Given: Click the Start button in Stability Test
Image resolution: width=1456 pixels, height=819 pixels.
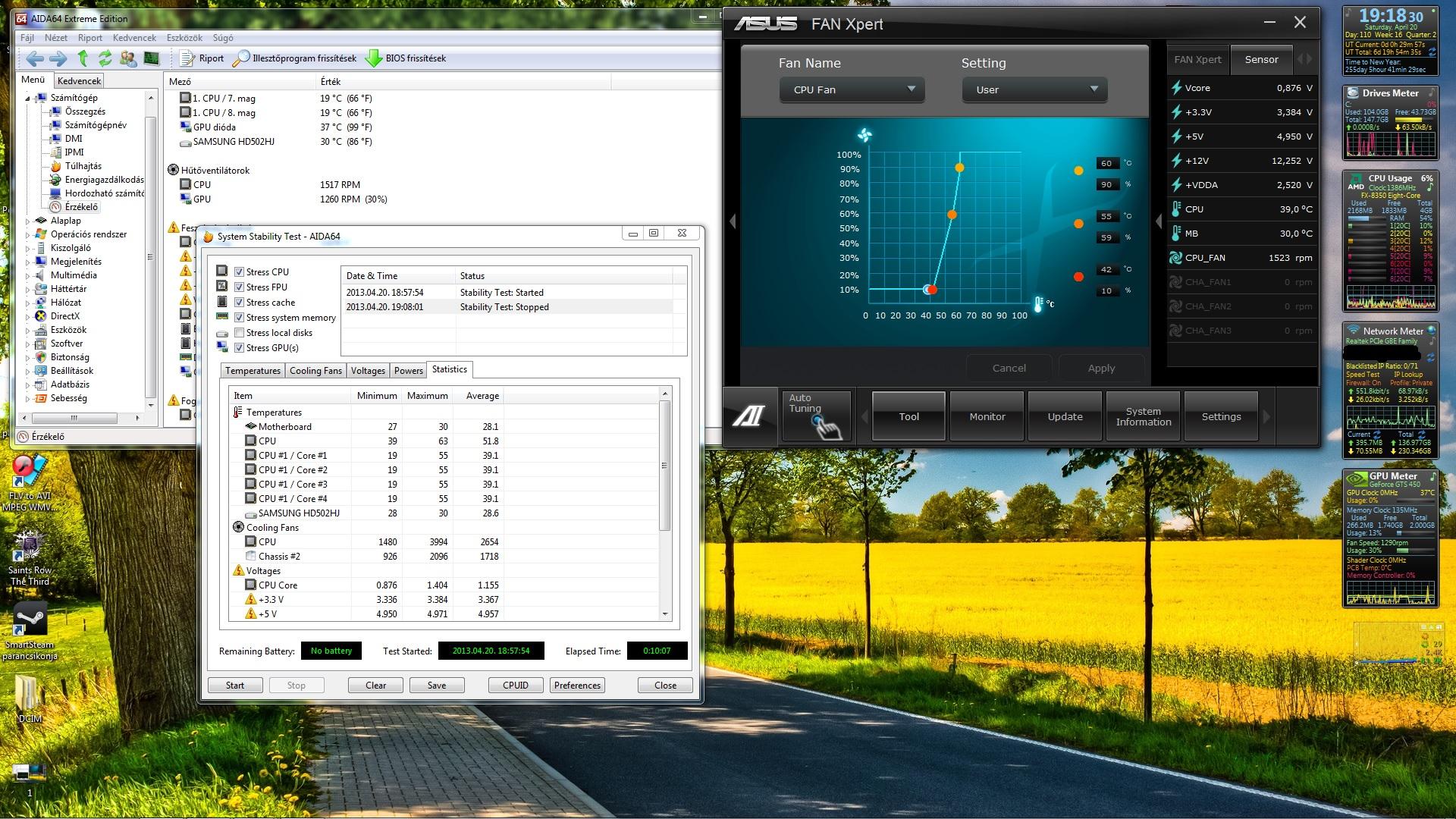Looking at the screenshot, I should point(235,686).
